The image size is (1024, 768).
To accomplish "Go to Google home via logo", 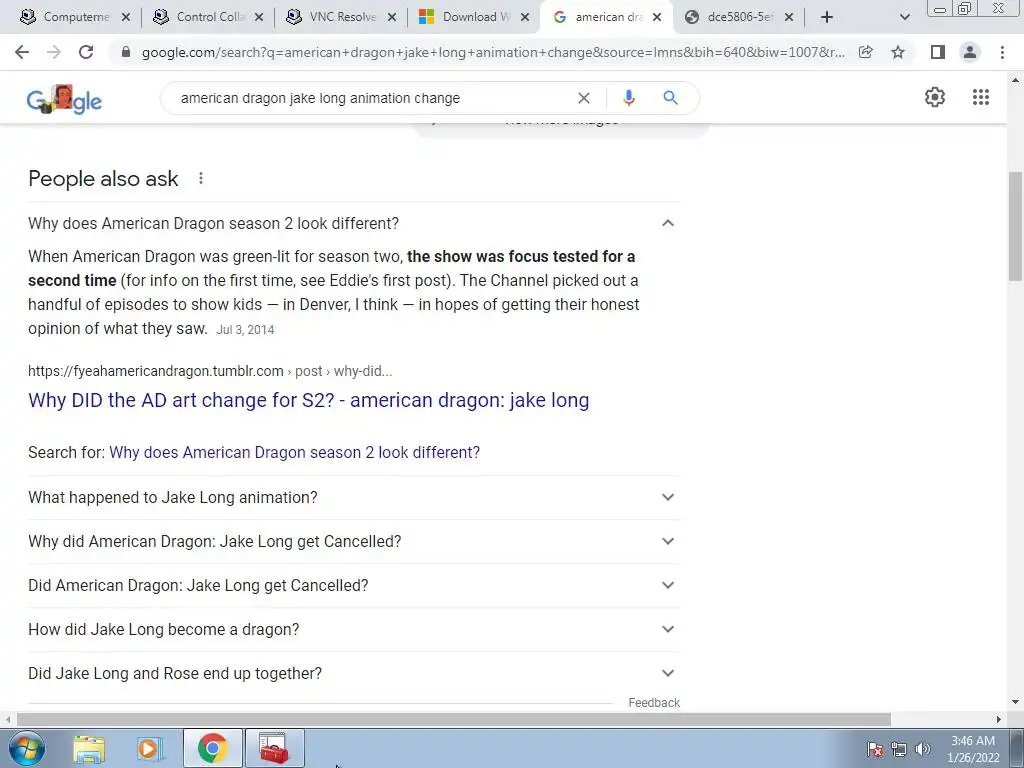I will click(64, 100).
